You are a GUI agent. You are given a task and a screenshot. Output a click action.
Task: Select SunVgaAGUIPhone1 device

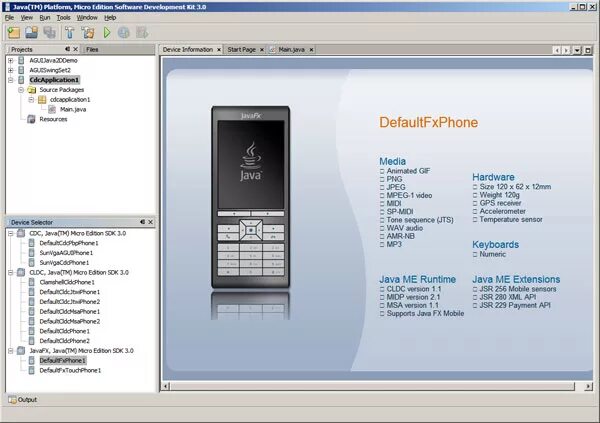click(66, 253)
